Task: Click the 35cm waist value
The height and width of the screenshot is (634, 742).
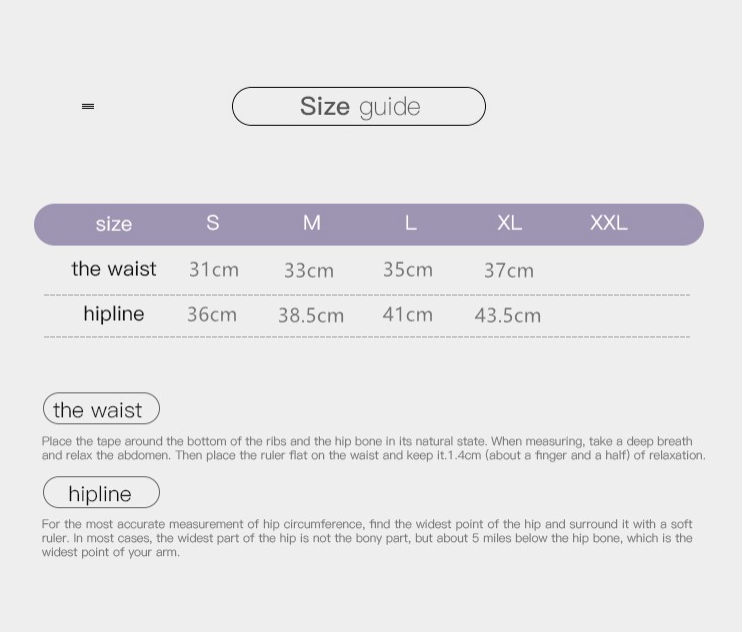Action: pos(408,270)
